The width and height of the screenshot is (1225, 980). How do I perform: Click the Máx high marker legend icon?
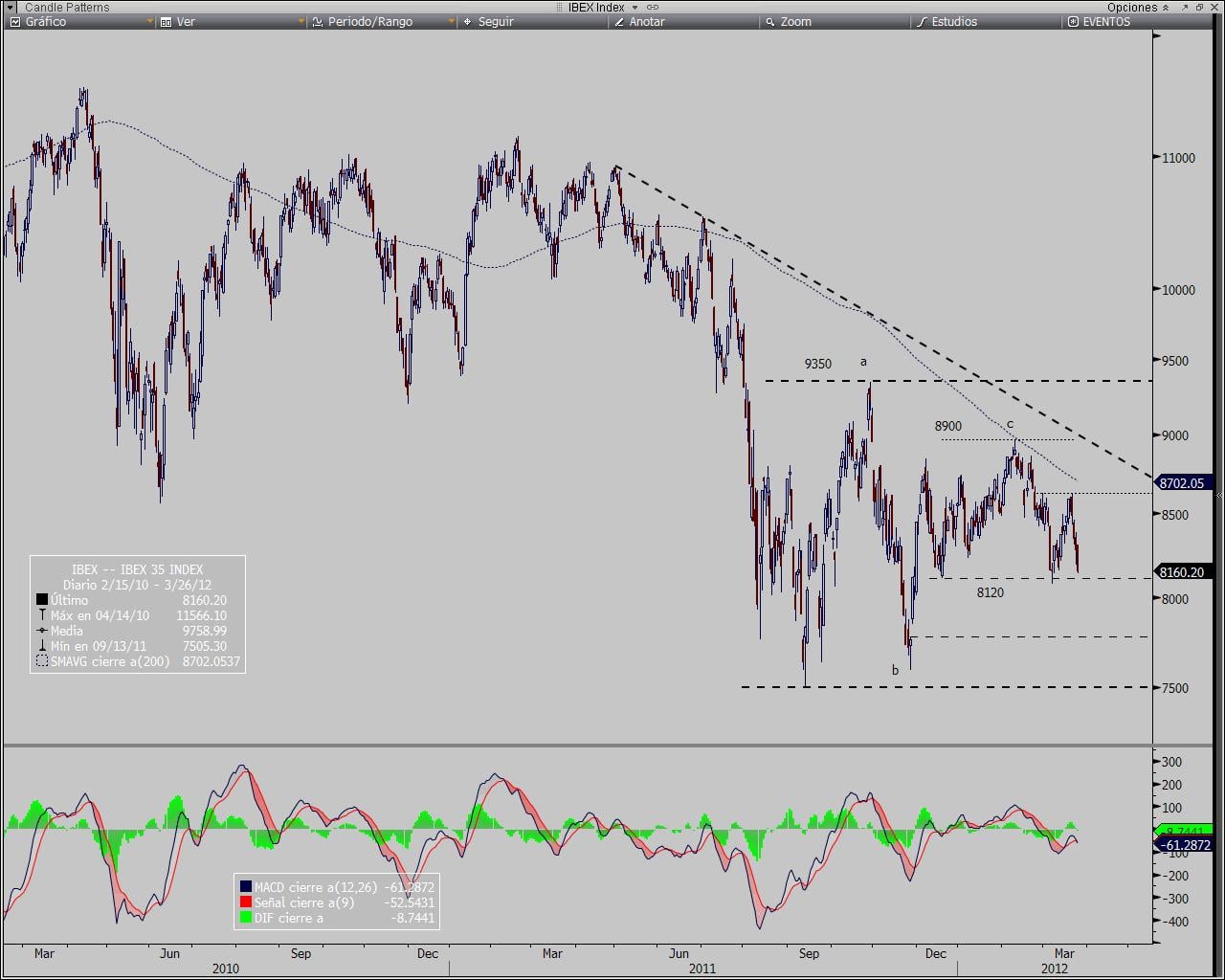[42, 615]
